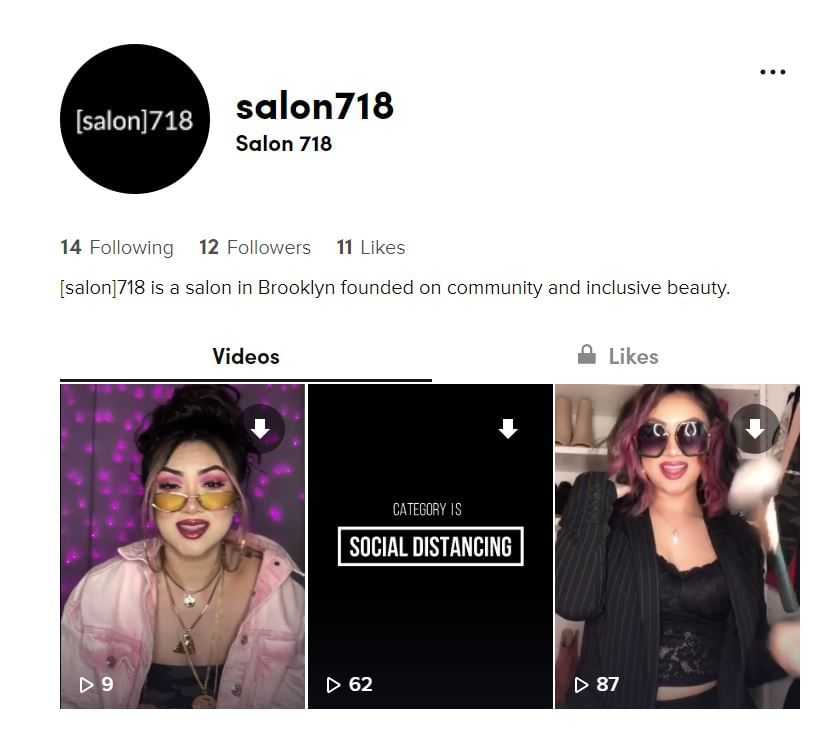Image resolution: width=831 pixels, height=754 pixels.
Task: Click play icon showing 62 views
Action: [333, 685]
